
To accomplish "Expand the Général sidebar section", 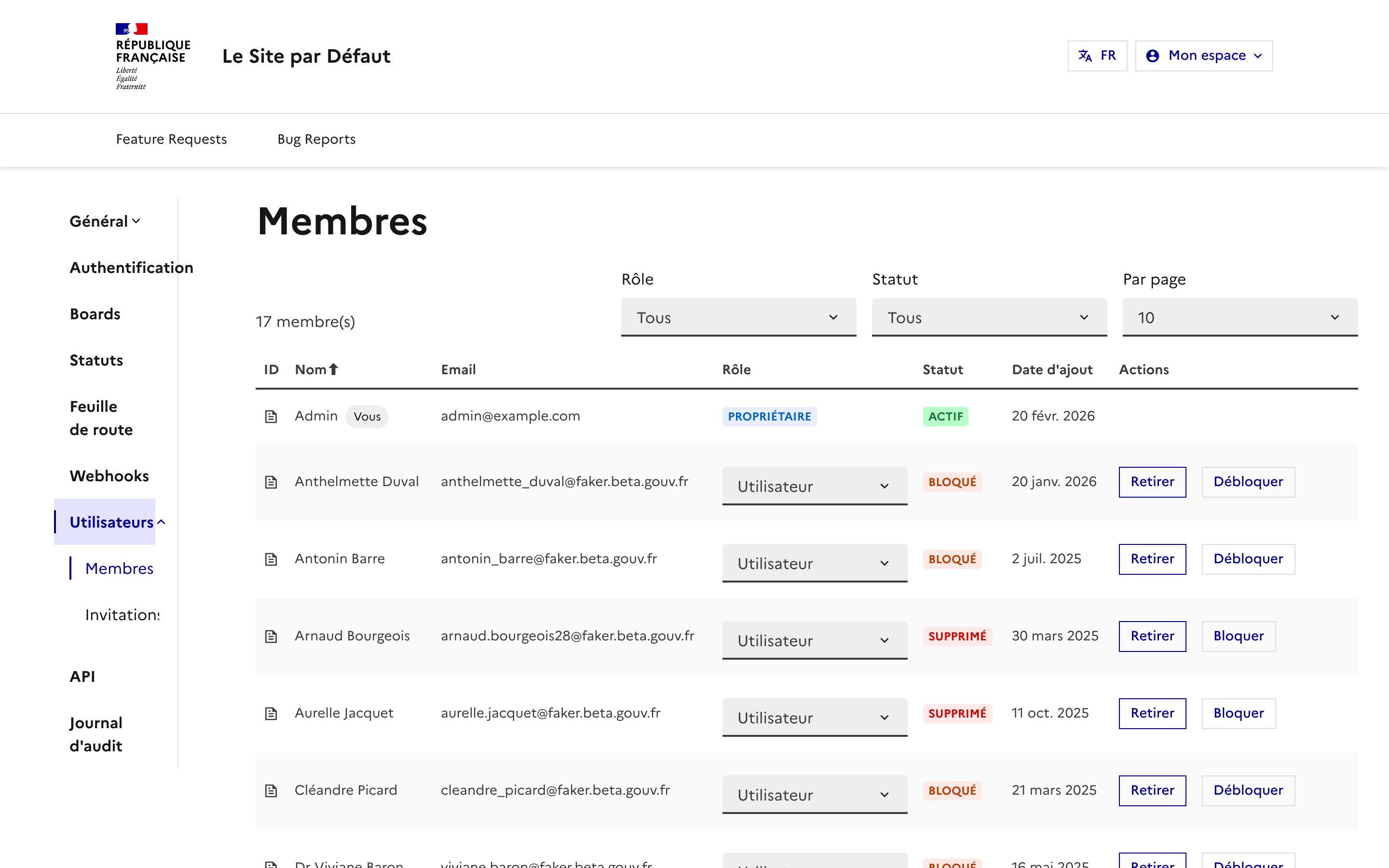I will (x=105, y=221).
